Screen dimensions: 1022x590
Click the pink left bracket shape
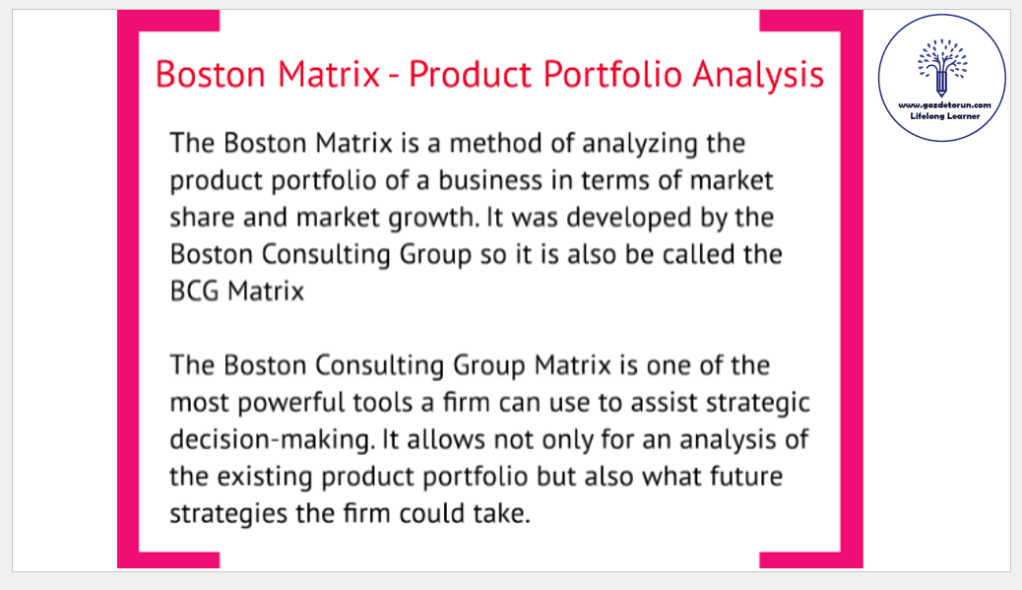(128, 290)
